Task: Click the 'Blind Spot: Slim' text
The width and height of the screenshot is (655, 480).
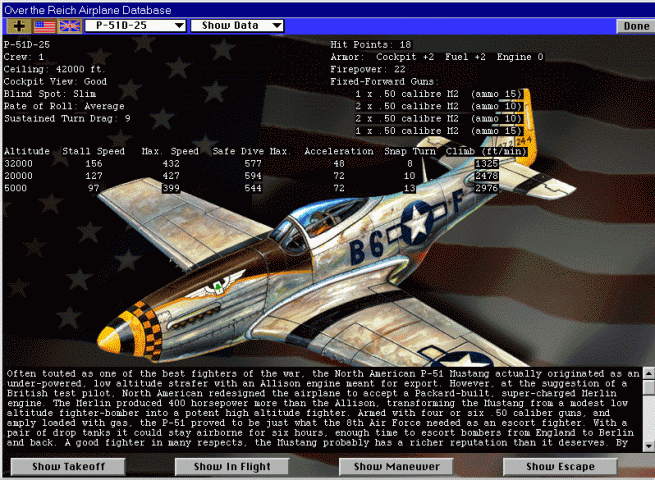Action: [50, 94]
